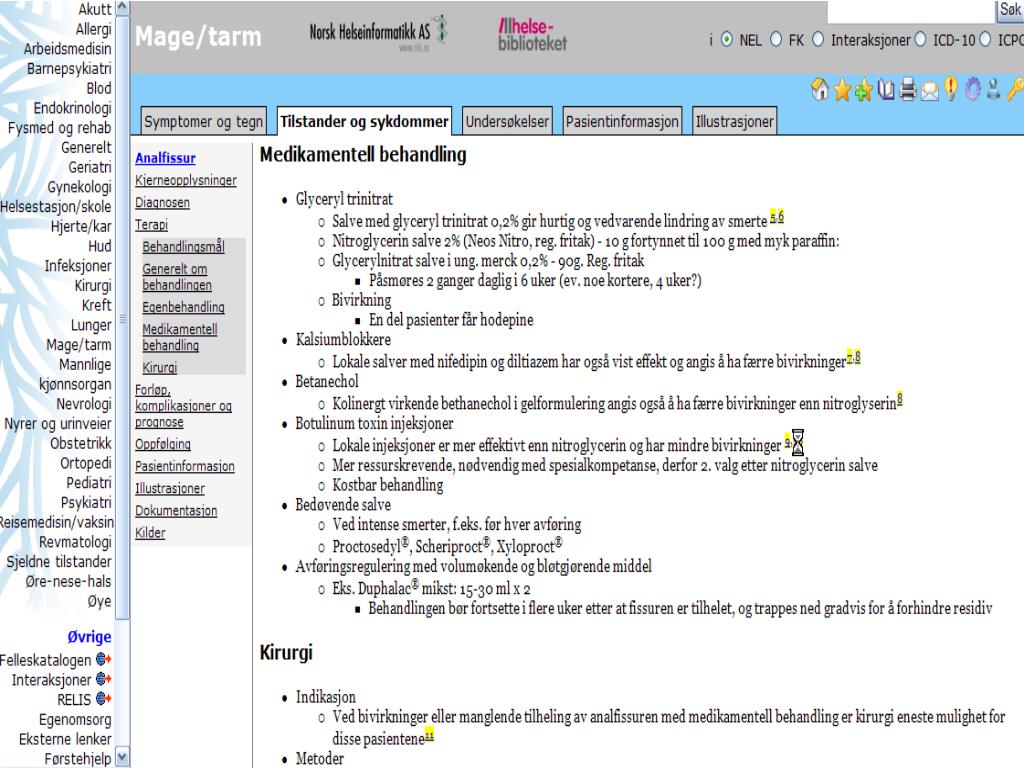Jump to Terapi section
1024x768 pixels.
[x=152, y=225]
